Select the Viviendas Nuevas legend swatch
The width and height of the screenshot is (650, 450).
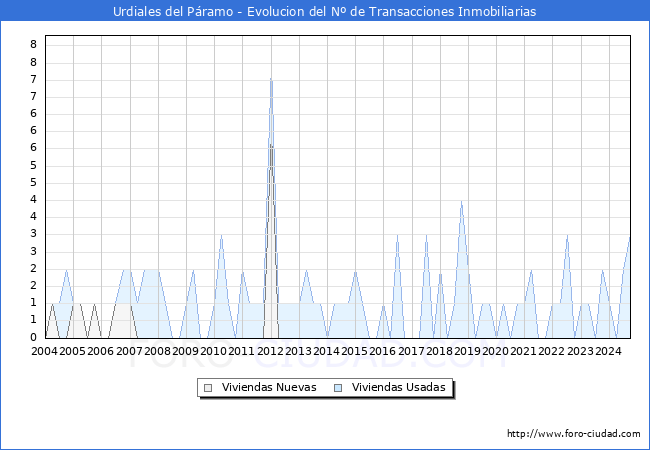point(208,388)
